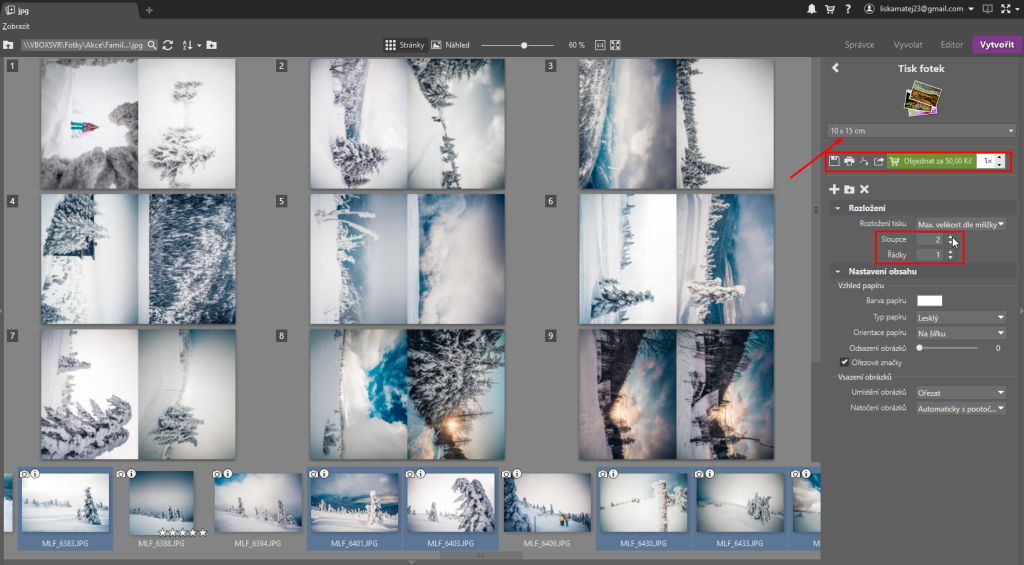Click info icon on MLF_6383.JPG thumbnail
The width and height of the screenshot is (1024, 565).
35,474
